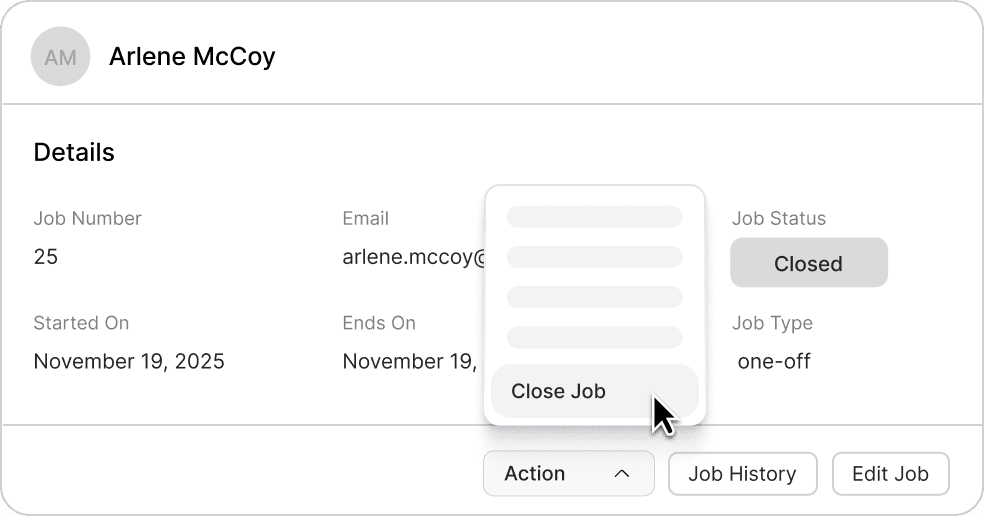Choose the first placeholder menu item
The height and width of the screenshot is (516, 984).
(x=594, y=217)
